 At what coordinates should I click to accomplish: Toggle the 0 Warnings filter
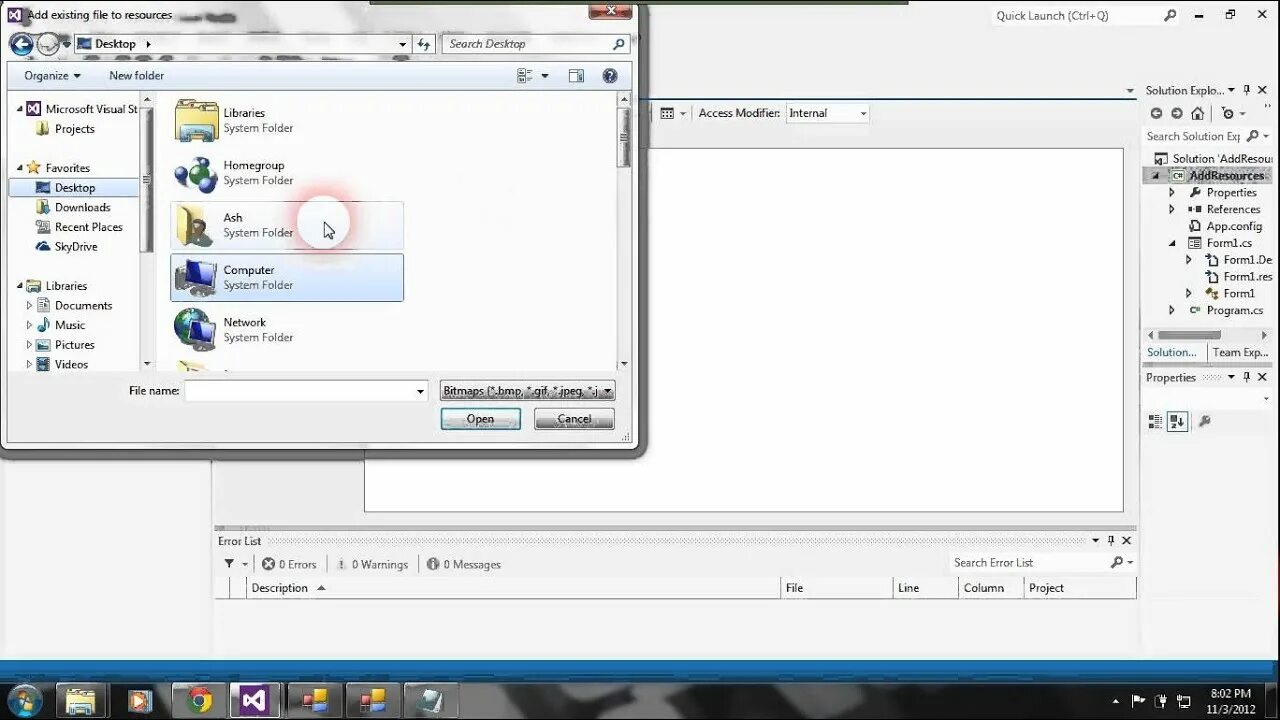click(x=372, y=564)
